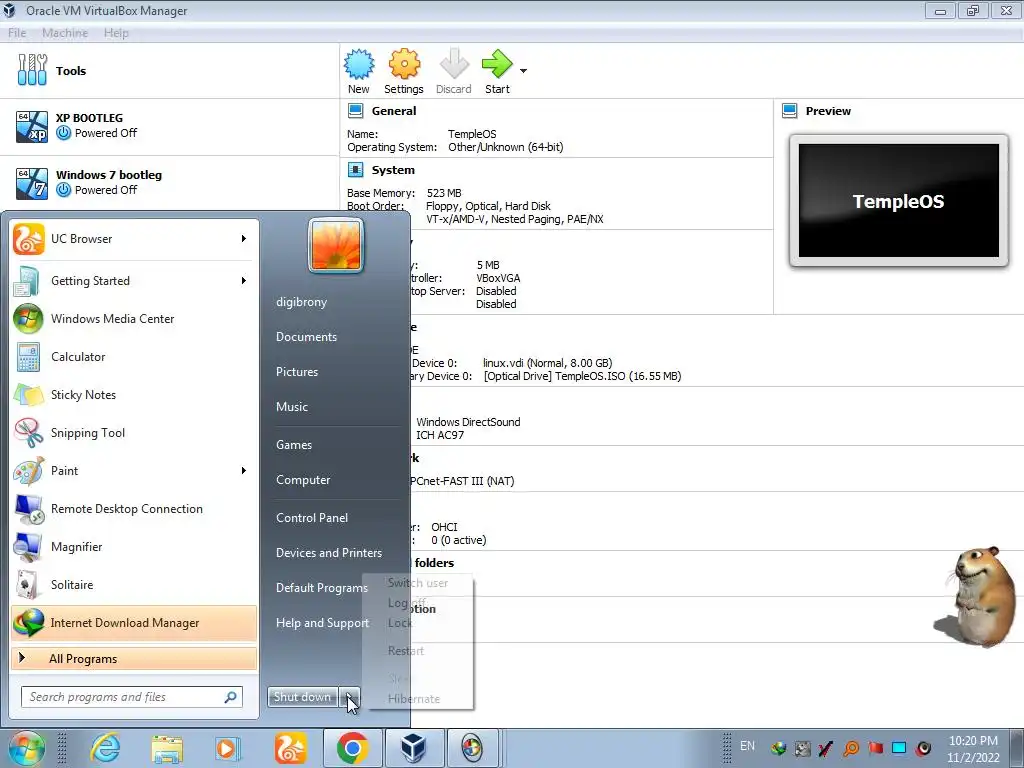Open Computer from Start menu

point(303,480)
